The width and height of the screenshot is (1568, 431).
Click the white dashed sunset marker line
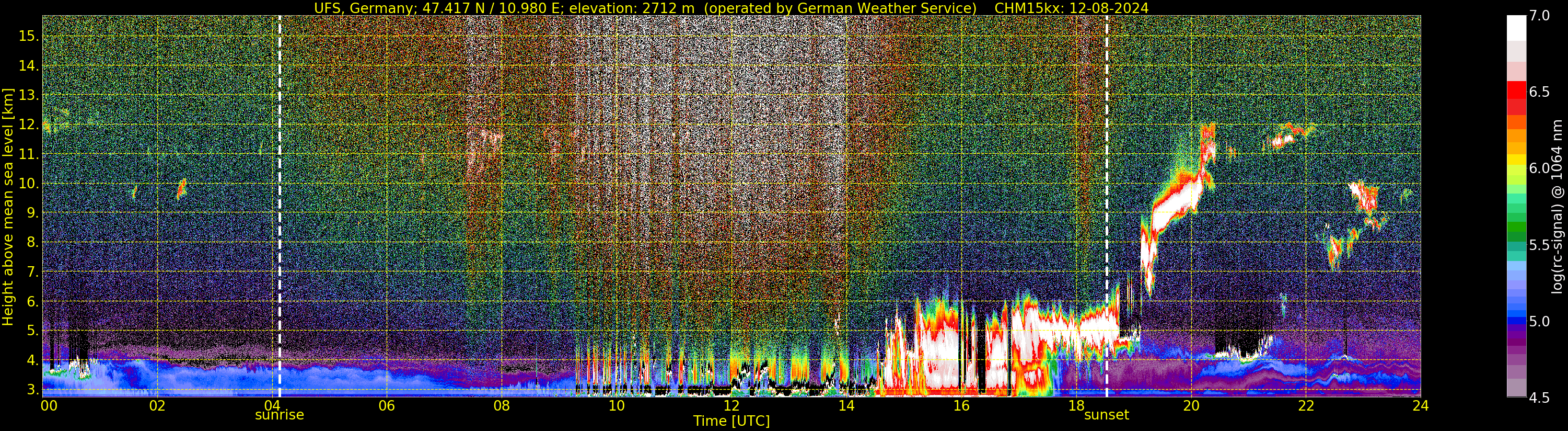tap(1107, 206)
